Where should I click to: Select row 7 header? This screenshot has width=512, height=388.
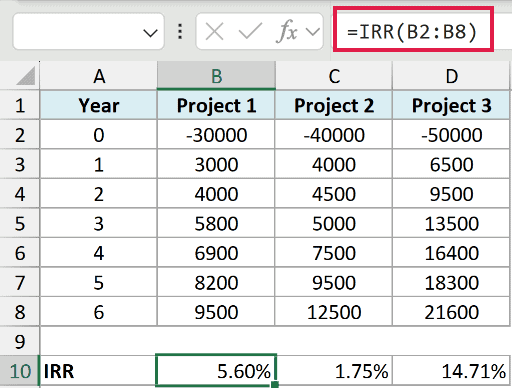(x=20, y=282)
